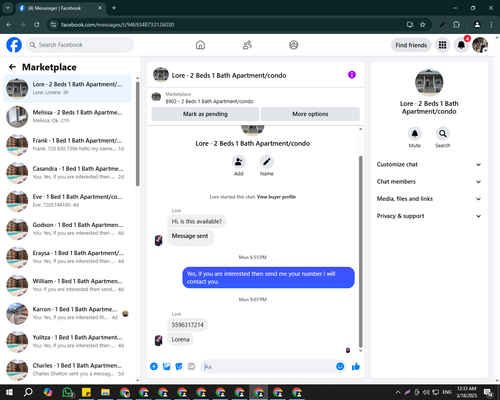This screenshot has width=500, height=400.
Task: Choose a sticker in composer
Action: pos(179,367)
